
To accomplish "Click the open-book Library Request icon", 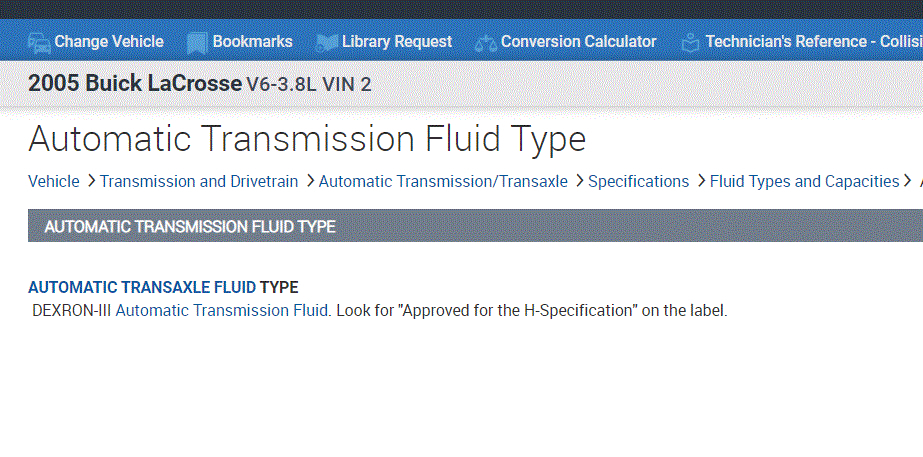I will pos(326,42).
